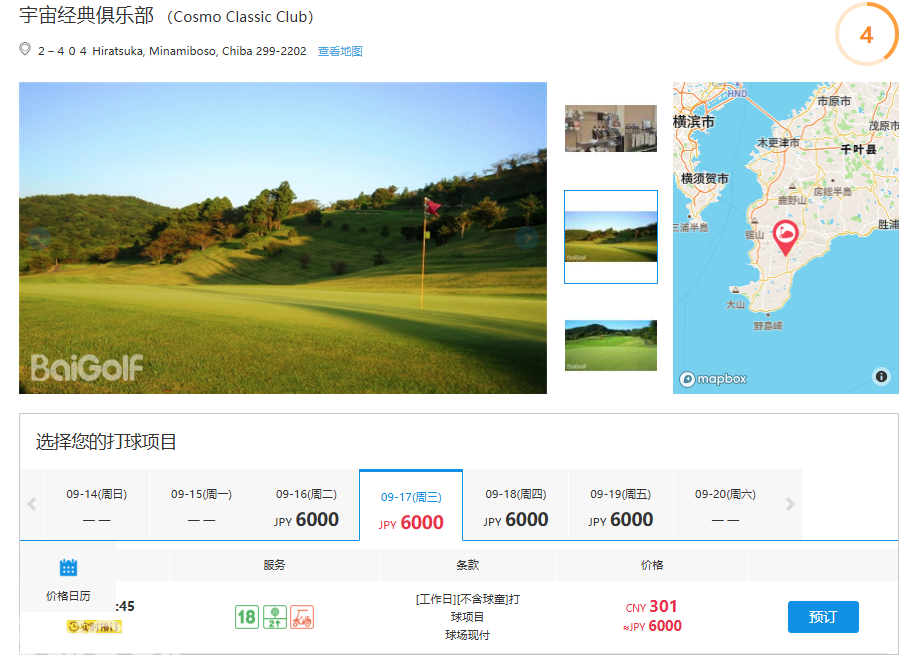Open the 查看地图 view map link

(340, 51)
